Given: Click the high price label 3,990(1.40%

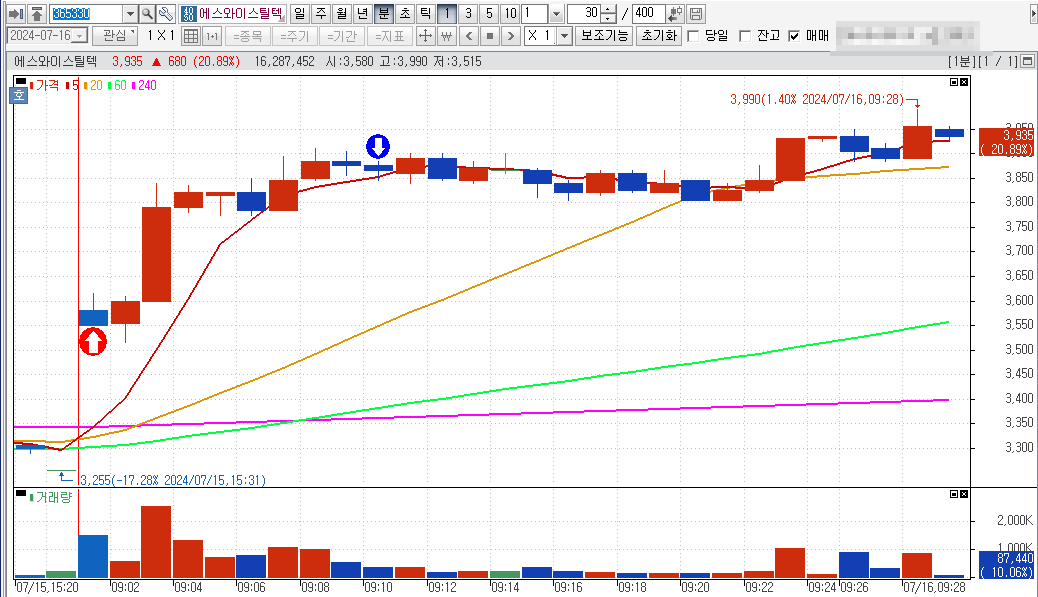Looking at the screenshot, I should [x=762, y=99].
